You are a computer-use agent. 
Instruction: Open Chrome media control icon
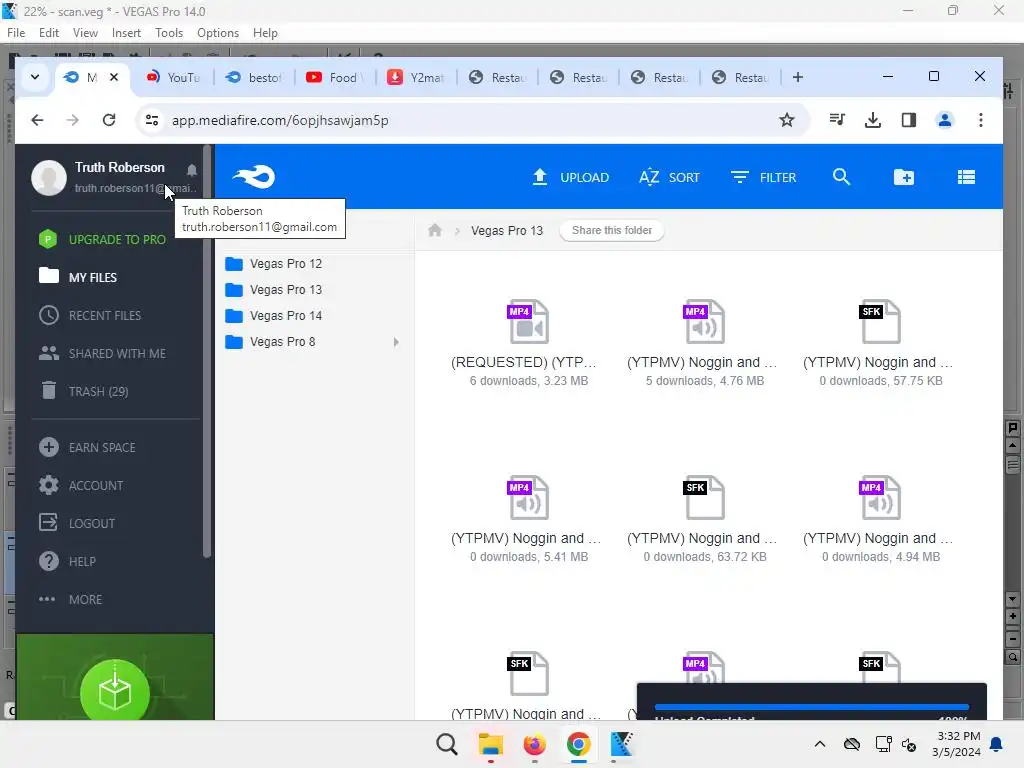click(837, 120)
